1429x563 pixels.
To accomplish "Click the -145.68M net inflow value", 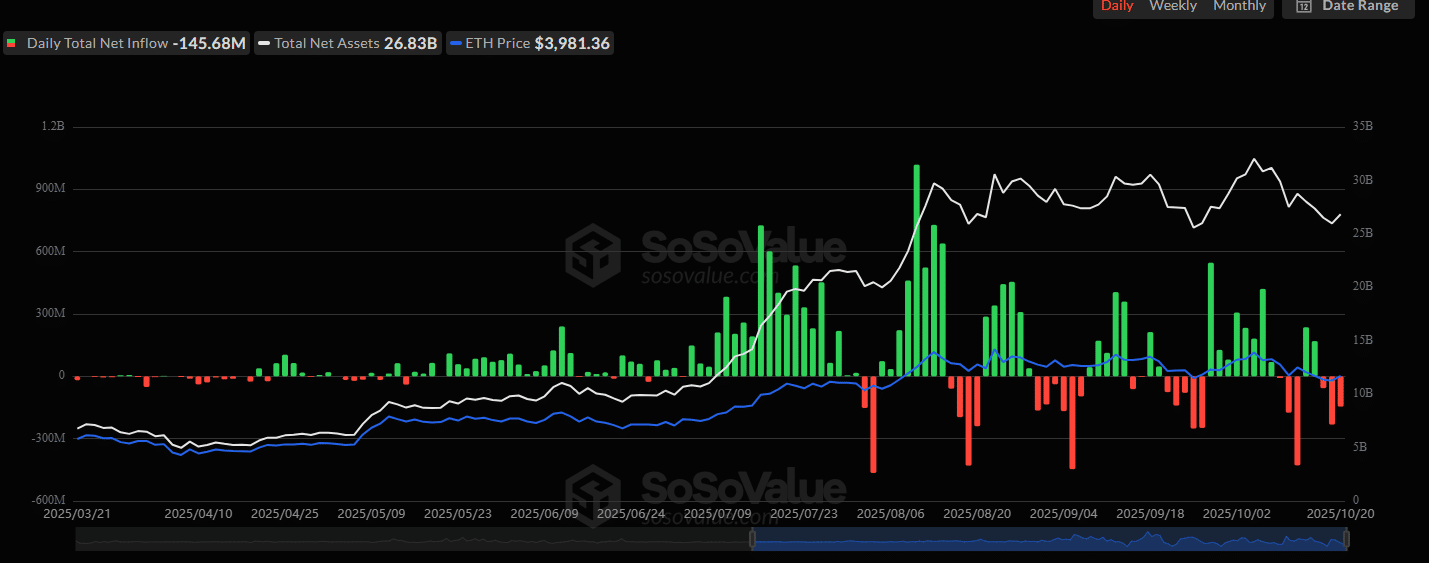I will coord(209,44).
